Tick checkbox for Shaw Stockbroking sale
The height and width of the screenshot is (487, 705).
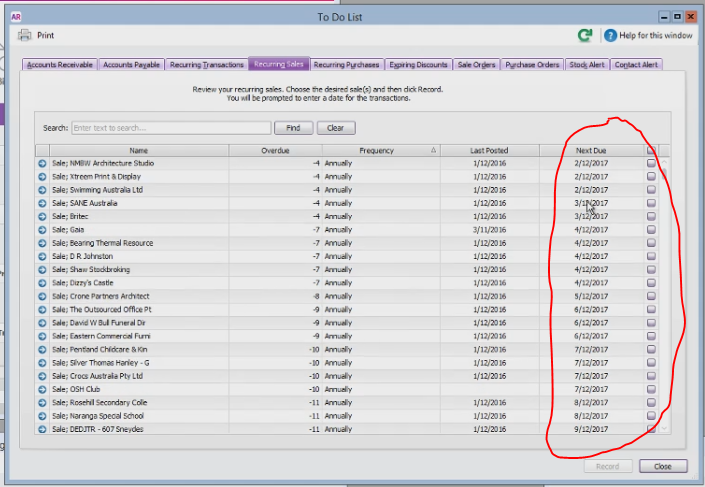click(651, 269)
